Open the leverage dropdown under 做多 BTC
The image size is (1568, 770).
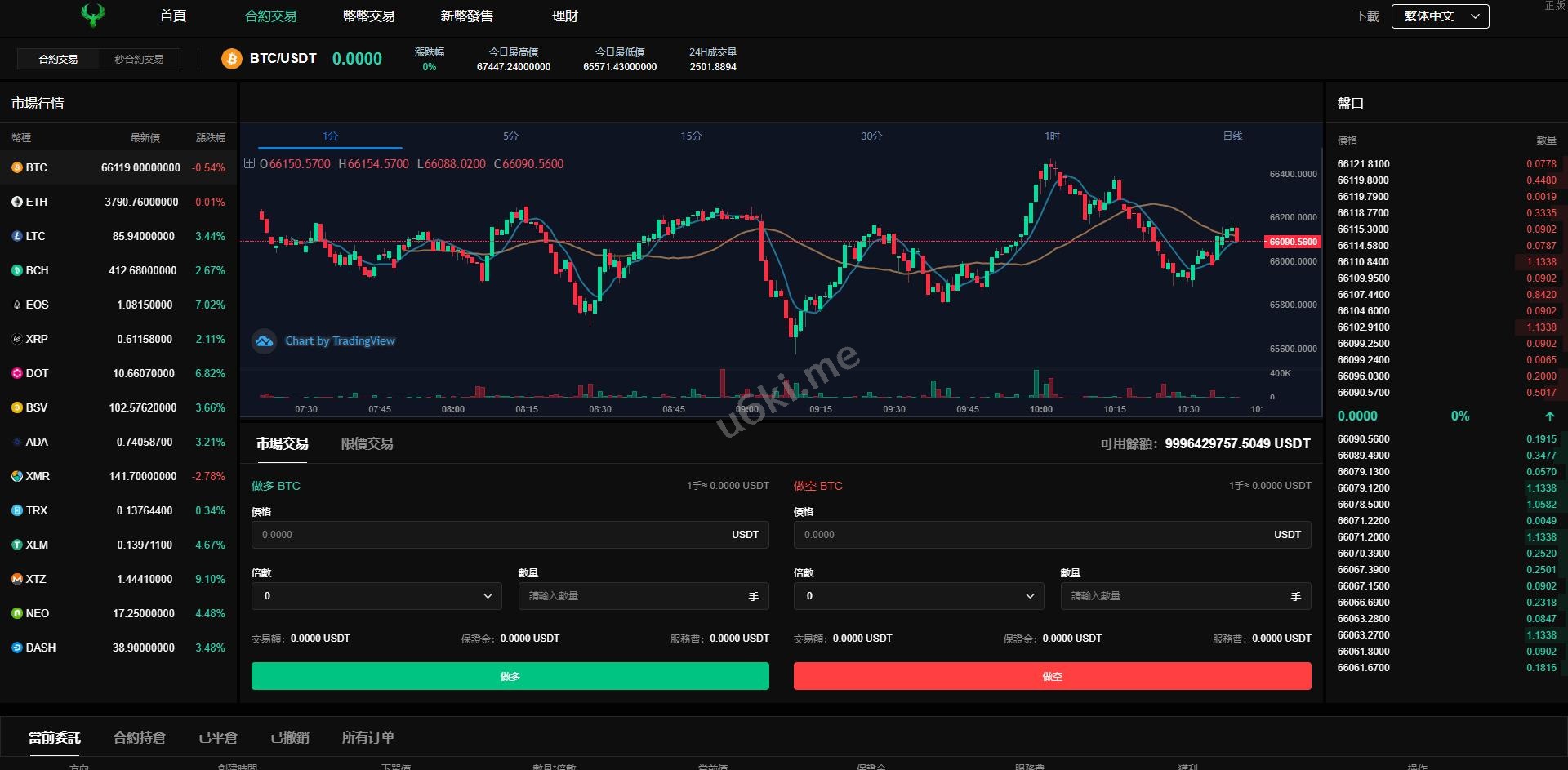pyautogui.click(x=376, y=596)
